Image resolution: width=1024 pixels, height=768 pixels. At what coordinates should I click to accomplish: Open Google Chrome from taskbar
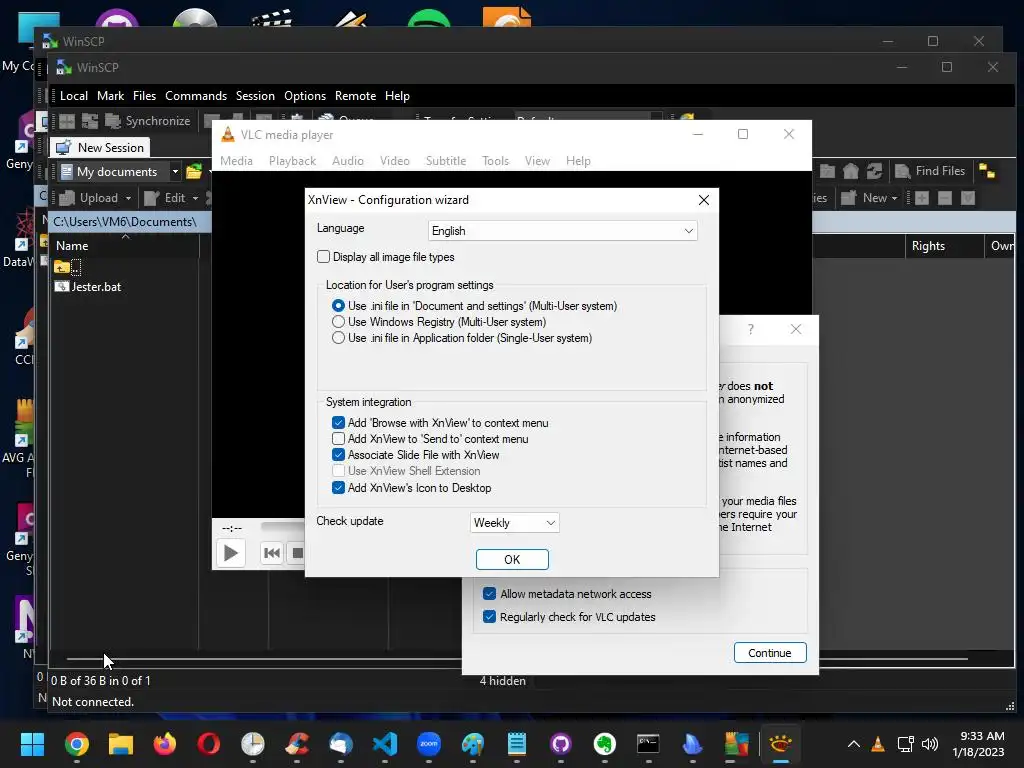(76, 744)
